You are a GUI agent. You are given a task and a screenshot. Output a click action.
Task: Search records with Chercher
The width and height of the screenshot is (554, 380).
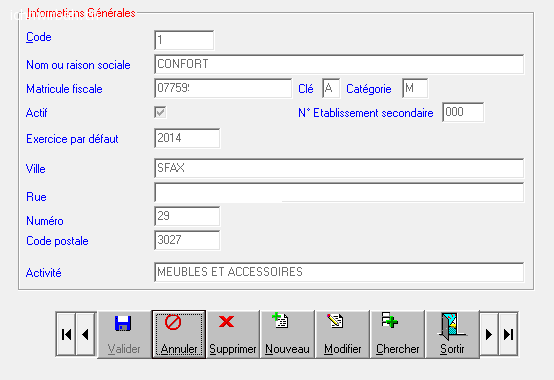(x=397, y=334)
